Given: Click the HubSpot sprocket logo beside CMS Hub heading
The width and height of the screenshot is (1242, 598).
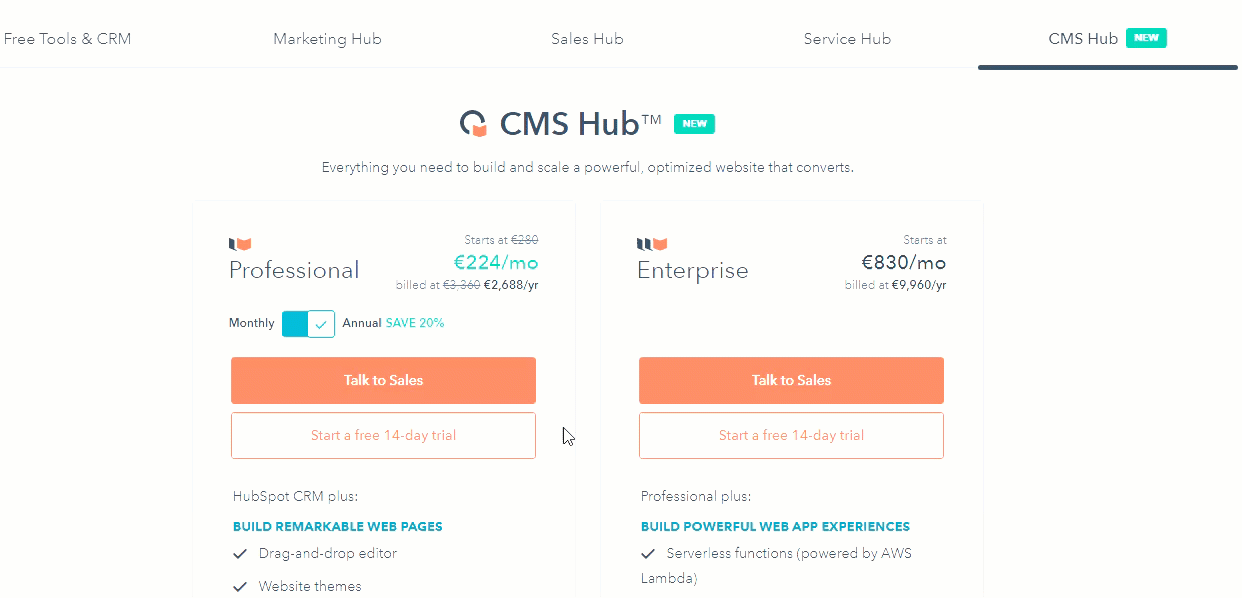Looking at the screenshot, I should coord(474,122).
